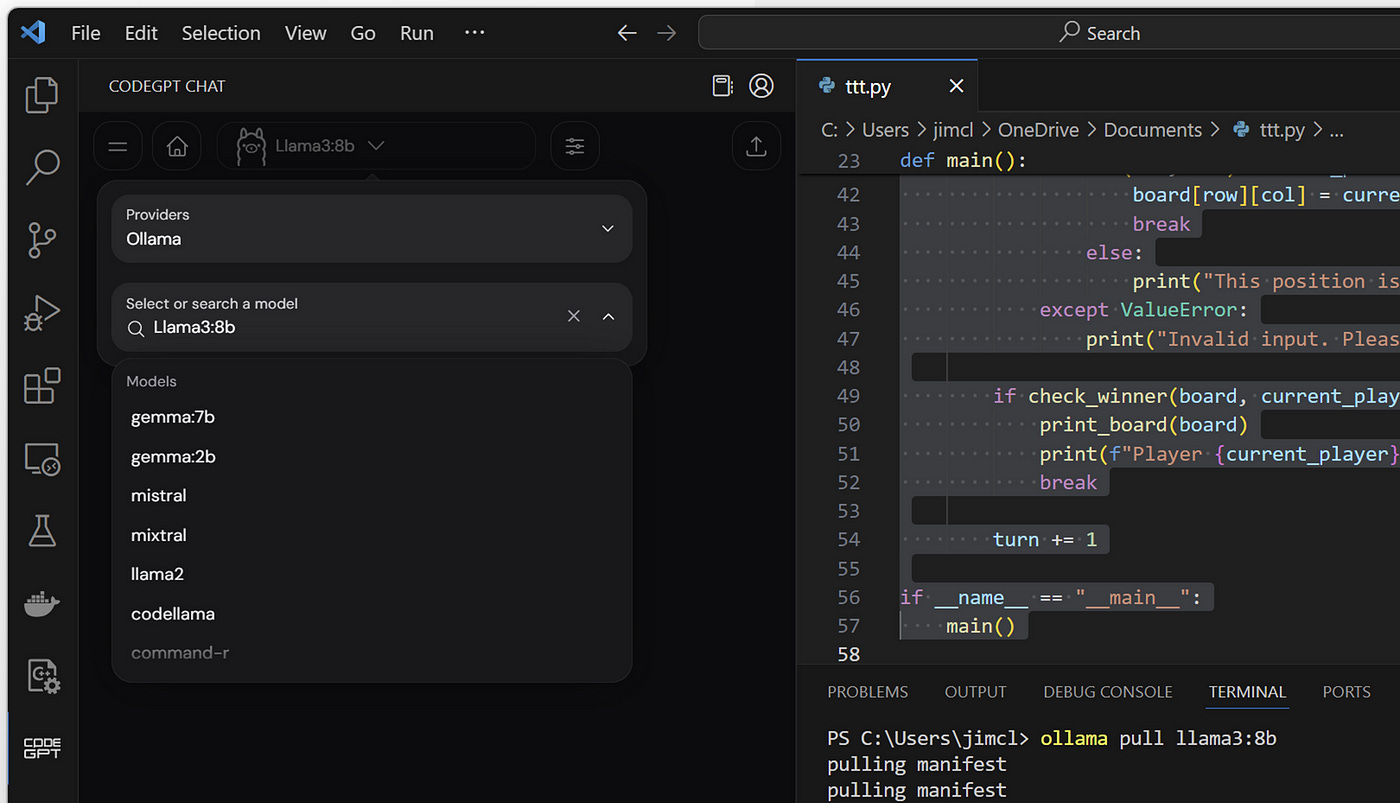Switch to the DEBUG CONSOLE tab
This screenshot has width=1400, height=803.
click(x=1107, y=691)
